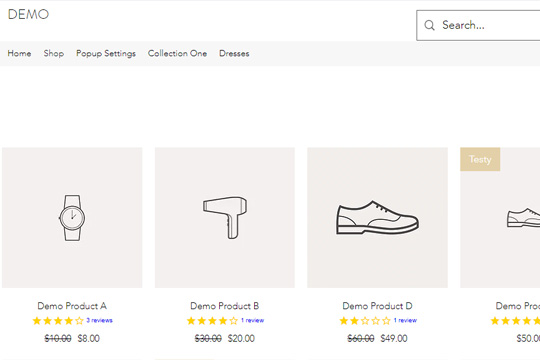Screen dimensions: 540x360
Task: Click the struck-through $30.00 price
Action: click(x=208, y=338)
